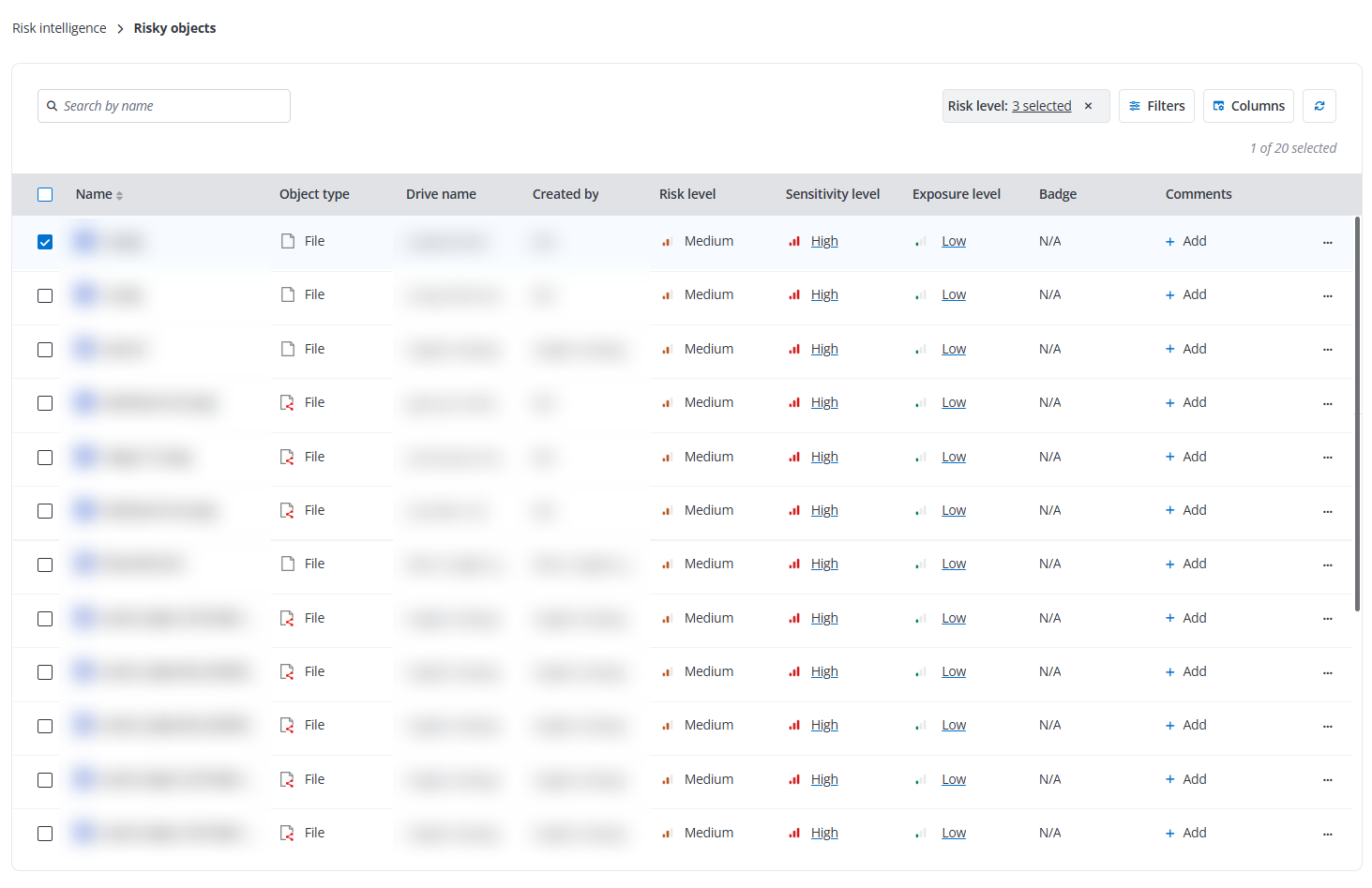Click the refresh icon button
The image size is (1372, 888).
tap(1319, 106)
